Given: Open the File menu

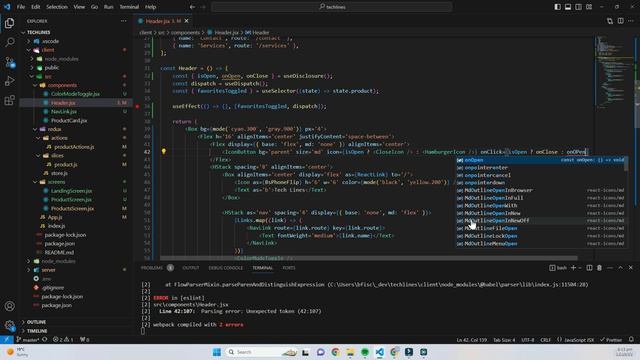Looking at the screenshot, I should pos(21,7).
